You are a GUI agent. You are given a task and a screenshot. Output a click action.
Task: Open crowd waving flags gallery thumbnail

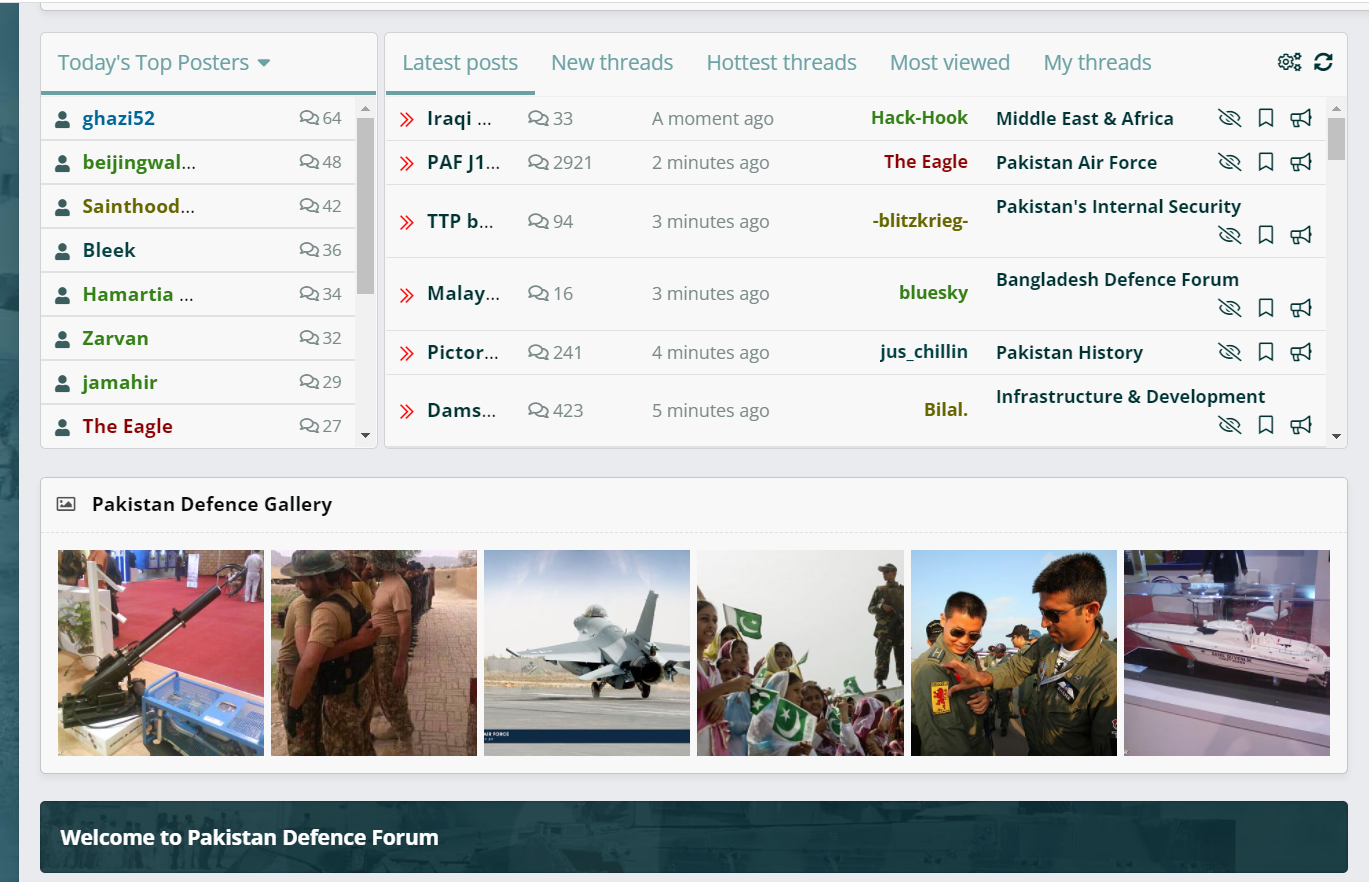tap(800, 653)
